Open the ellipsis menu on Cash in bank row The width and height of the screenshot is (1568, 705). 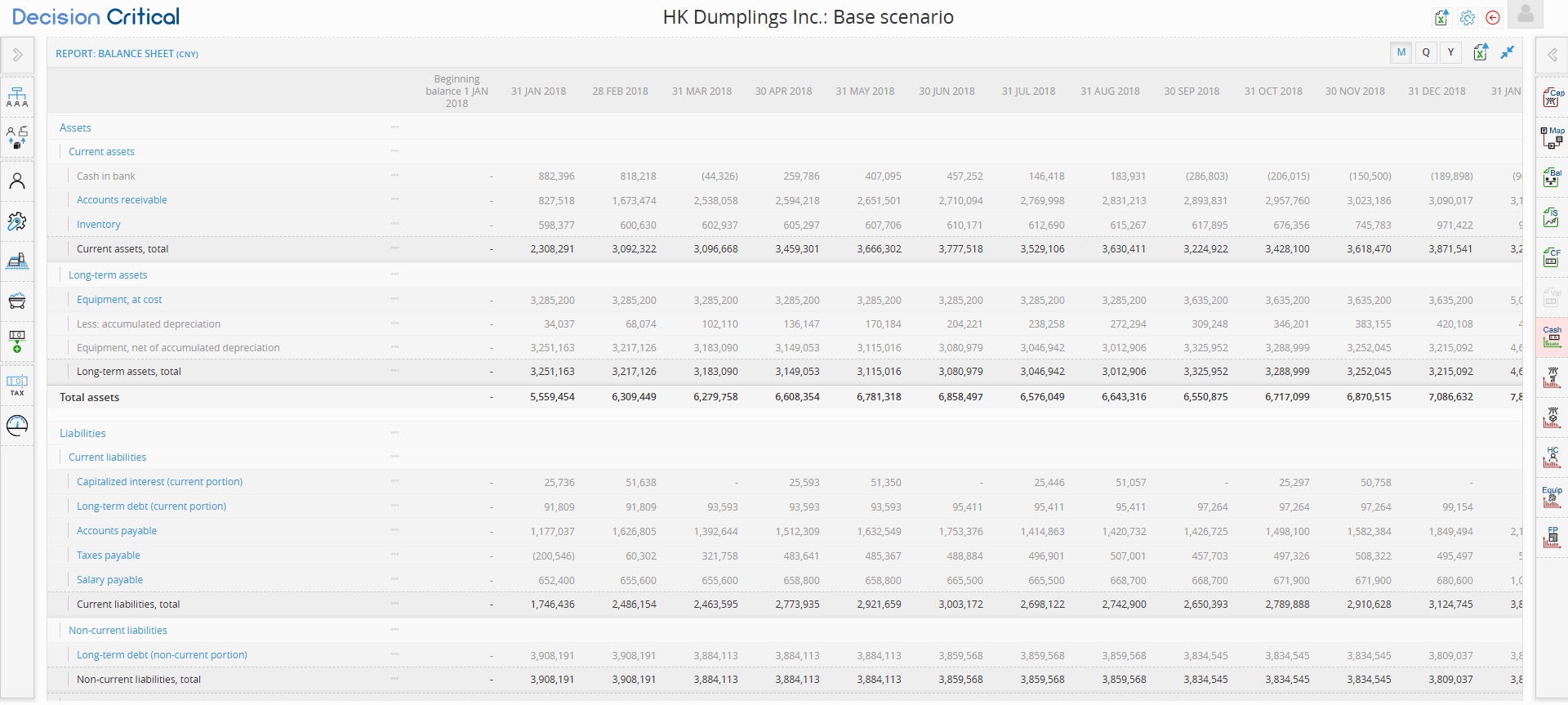click(394, 175)
